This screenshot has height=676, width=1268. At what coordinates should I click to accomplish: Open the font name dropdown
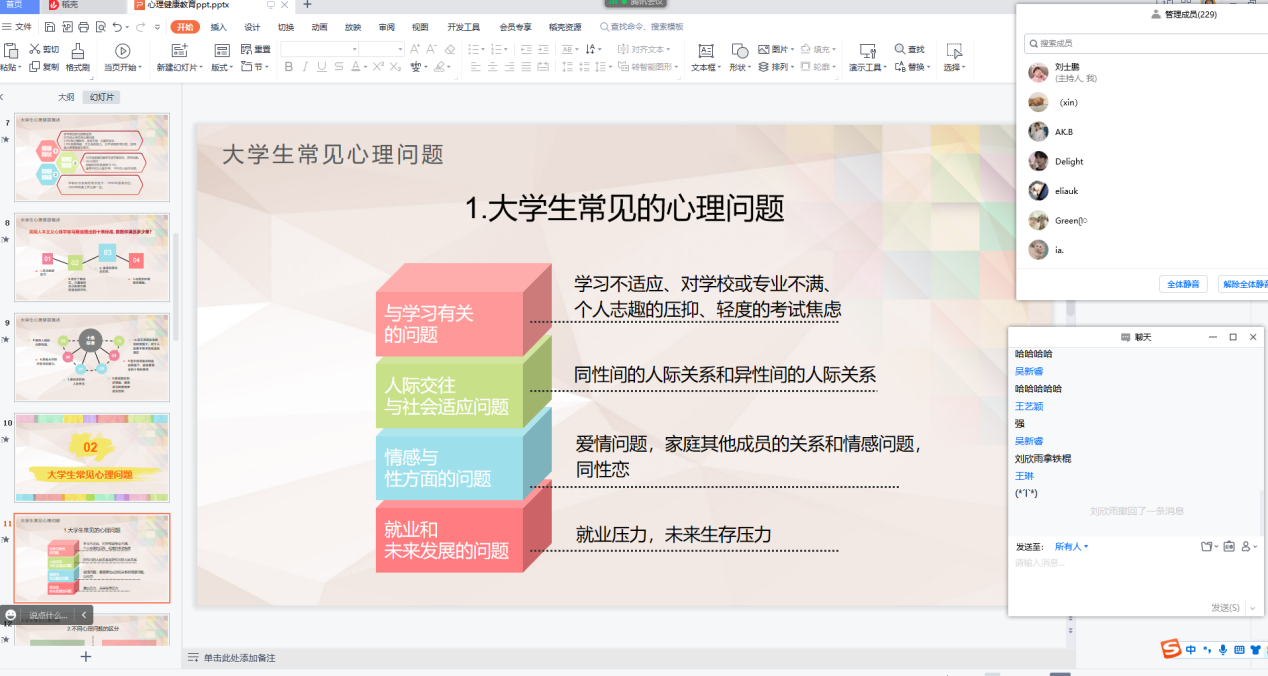point(353,49)
